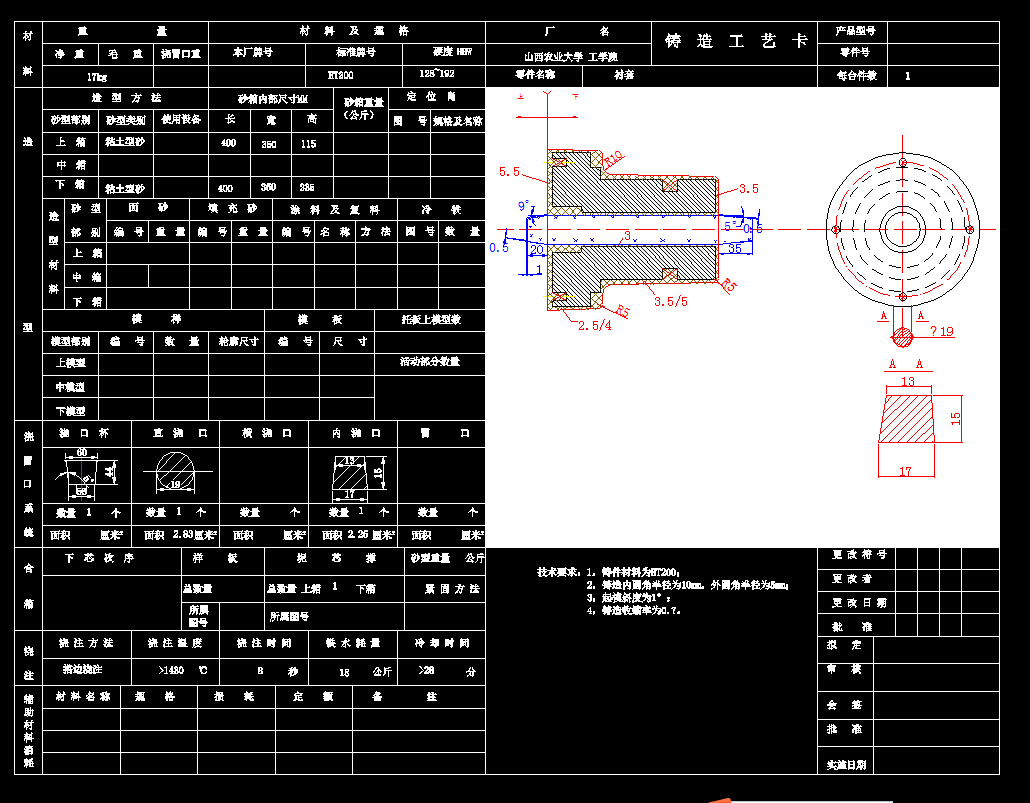Click the center of the circular flange view
This screenshot has height=803, width=1030.
(903, 229)
